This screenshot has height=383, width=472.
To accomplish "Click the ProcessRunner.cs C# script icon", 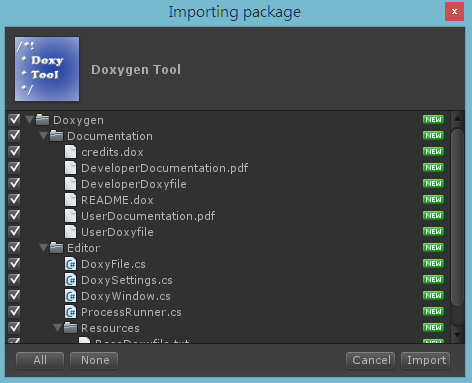I will tap(70, 312).
